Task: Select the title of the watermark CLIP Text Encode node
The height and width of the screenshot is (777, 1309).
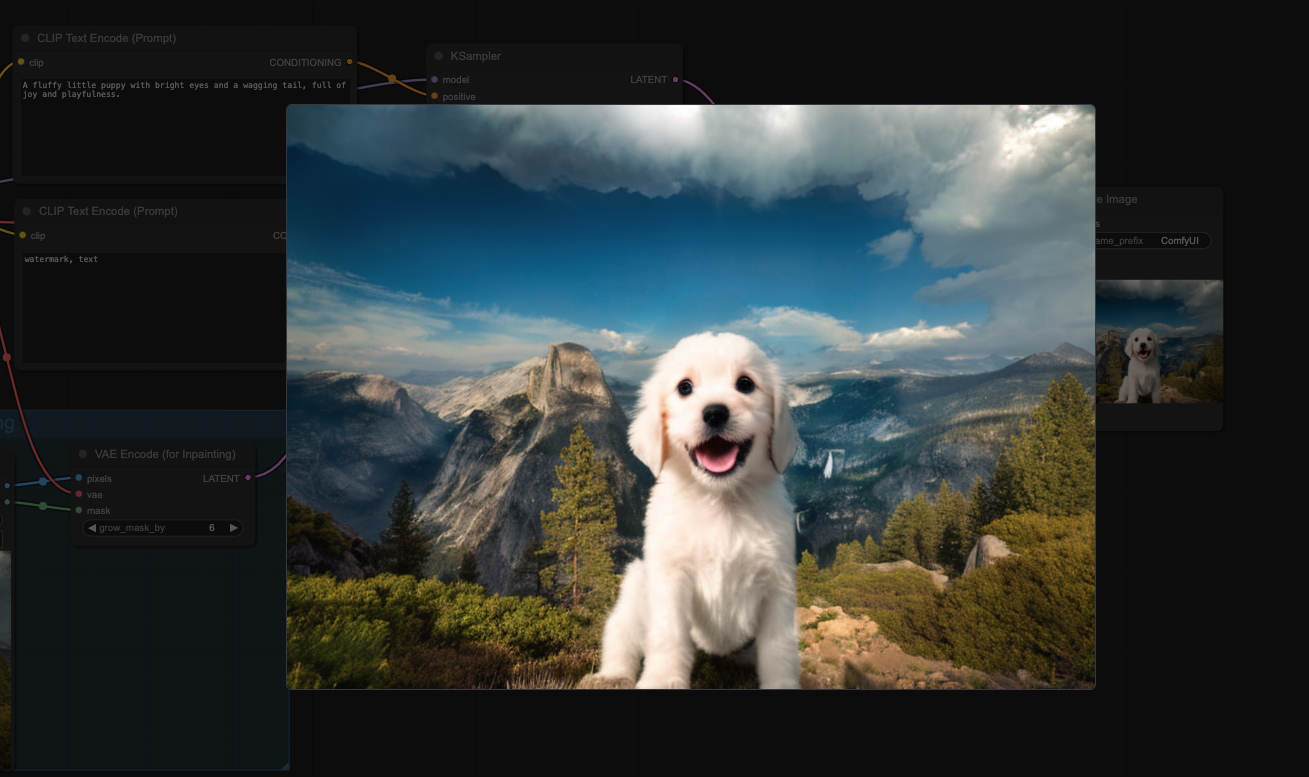Action: point(108,211)
